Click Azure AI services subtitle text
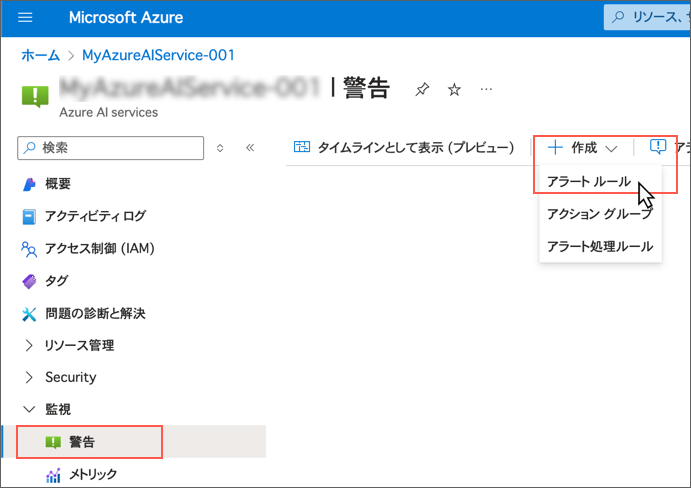 tap(108, 112)
